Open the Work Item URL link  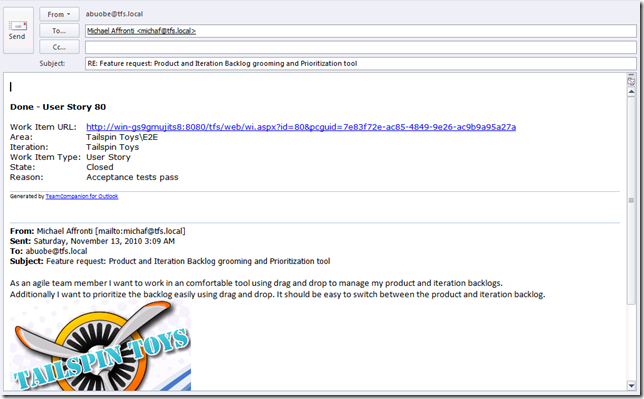(x=301, y=127)
